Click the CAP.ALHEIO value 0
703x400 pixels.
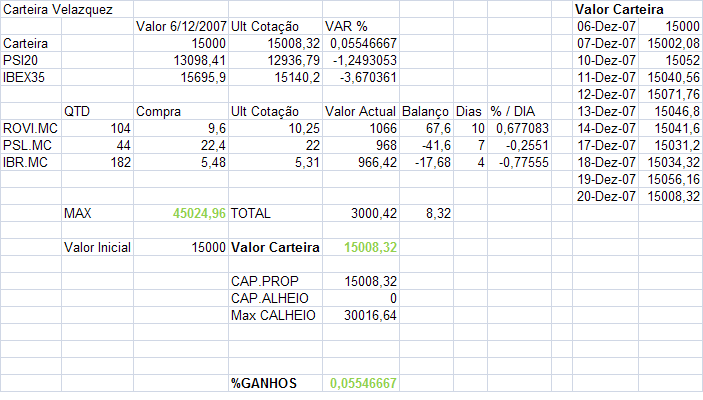coord(393,299)
